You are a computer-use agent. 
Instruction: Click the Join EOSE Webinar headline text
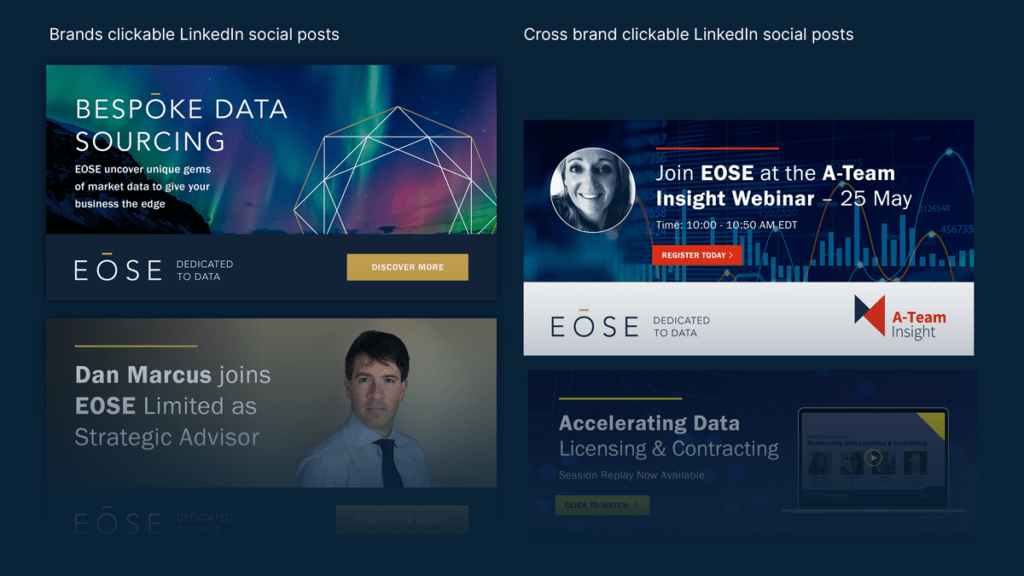(x=783, y=185)
